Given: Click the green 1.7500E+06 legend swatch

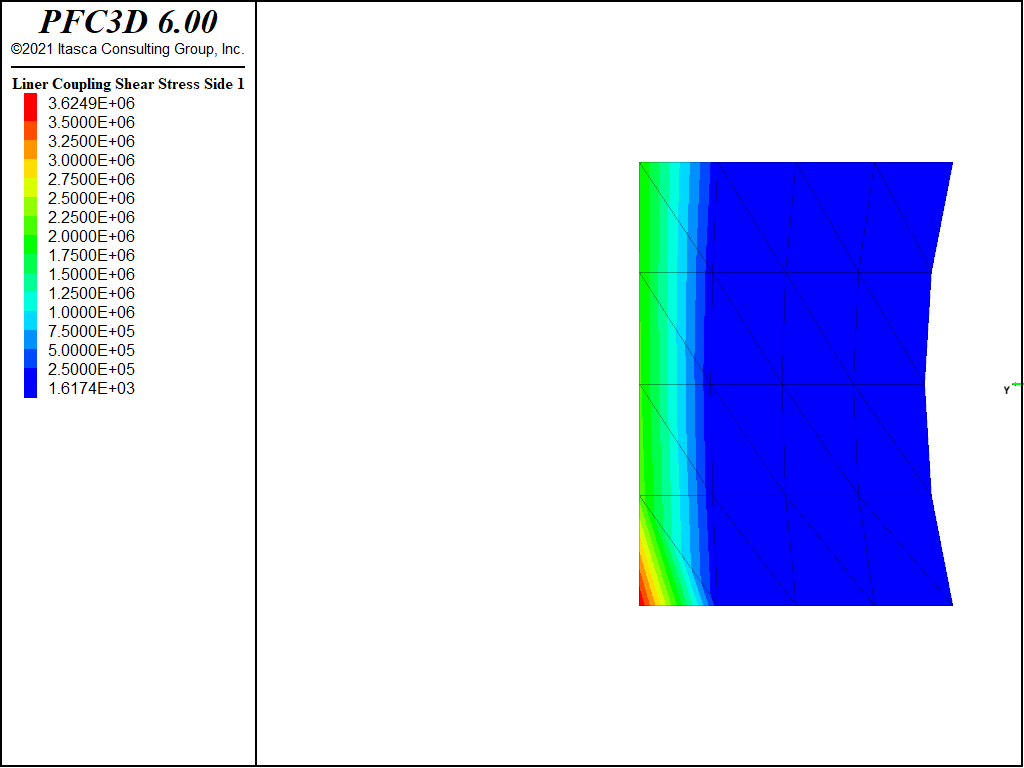Looking at the screenshot, I should 31,246.
